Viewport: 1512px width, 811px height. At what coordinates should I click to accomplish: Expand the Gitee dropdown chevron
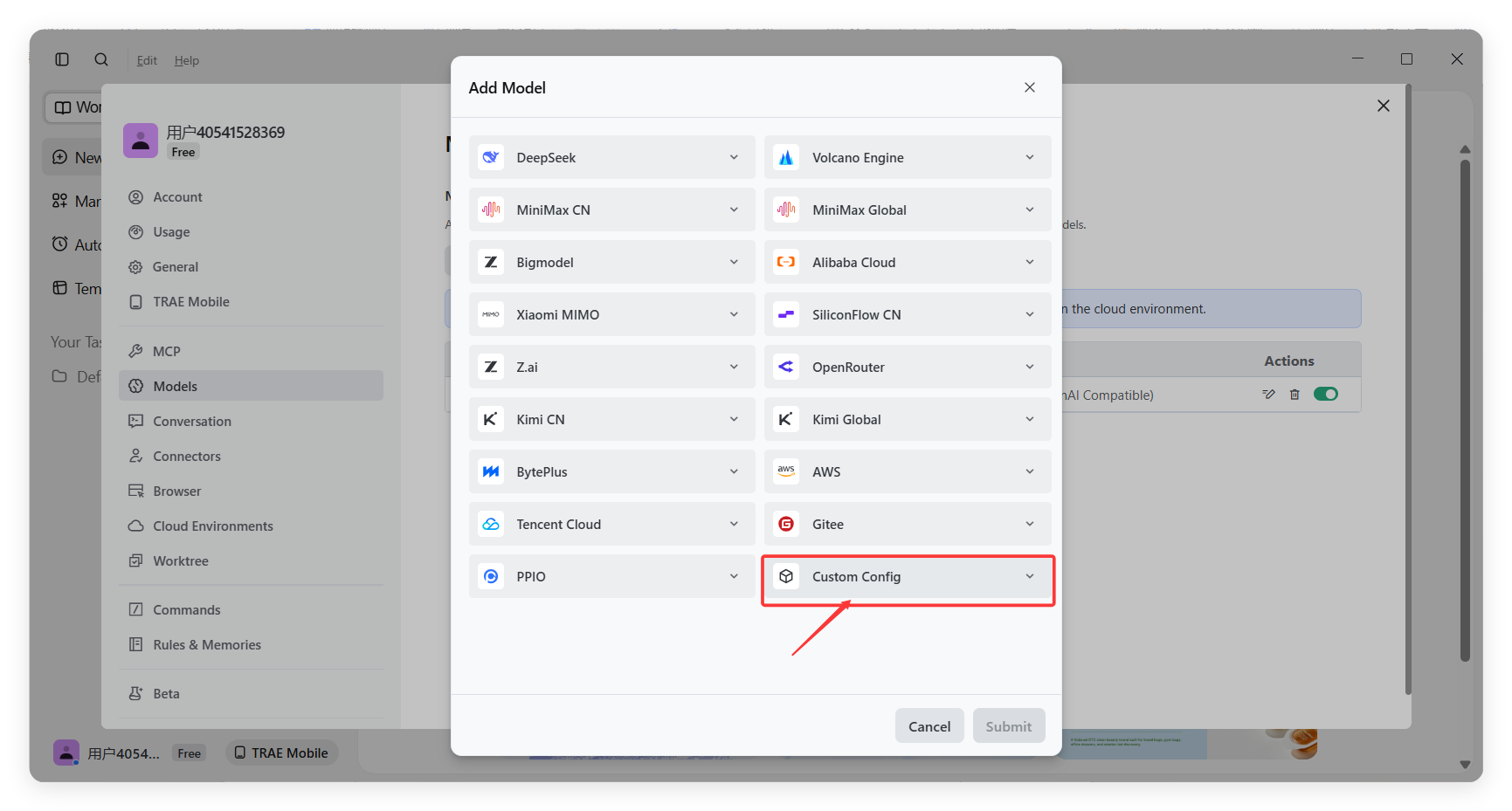click(1030, 524)
